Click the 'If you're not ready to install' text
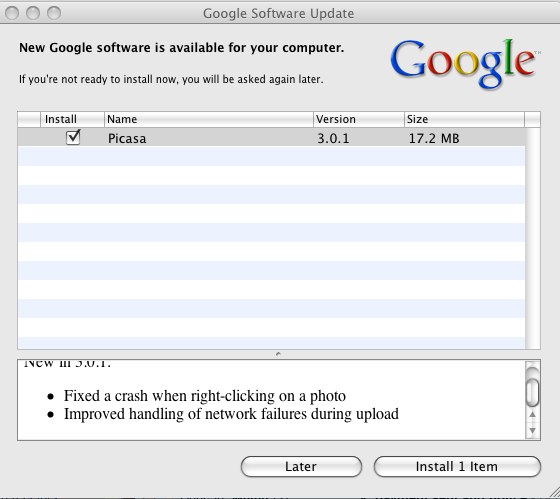Image resolution: width=560 pixels, height=499 pixels. (171, 79)
